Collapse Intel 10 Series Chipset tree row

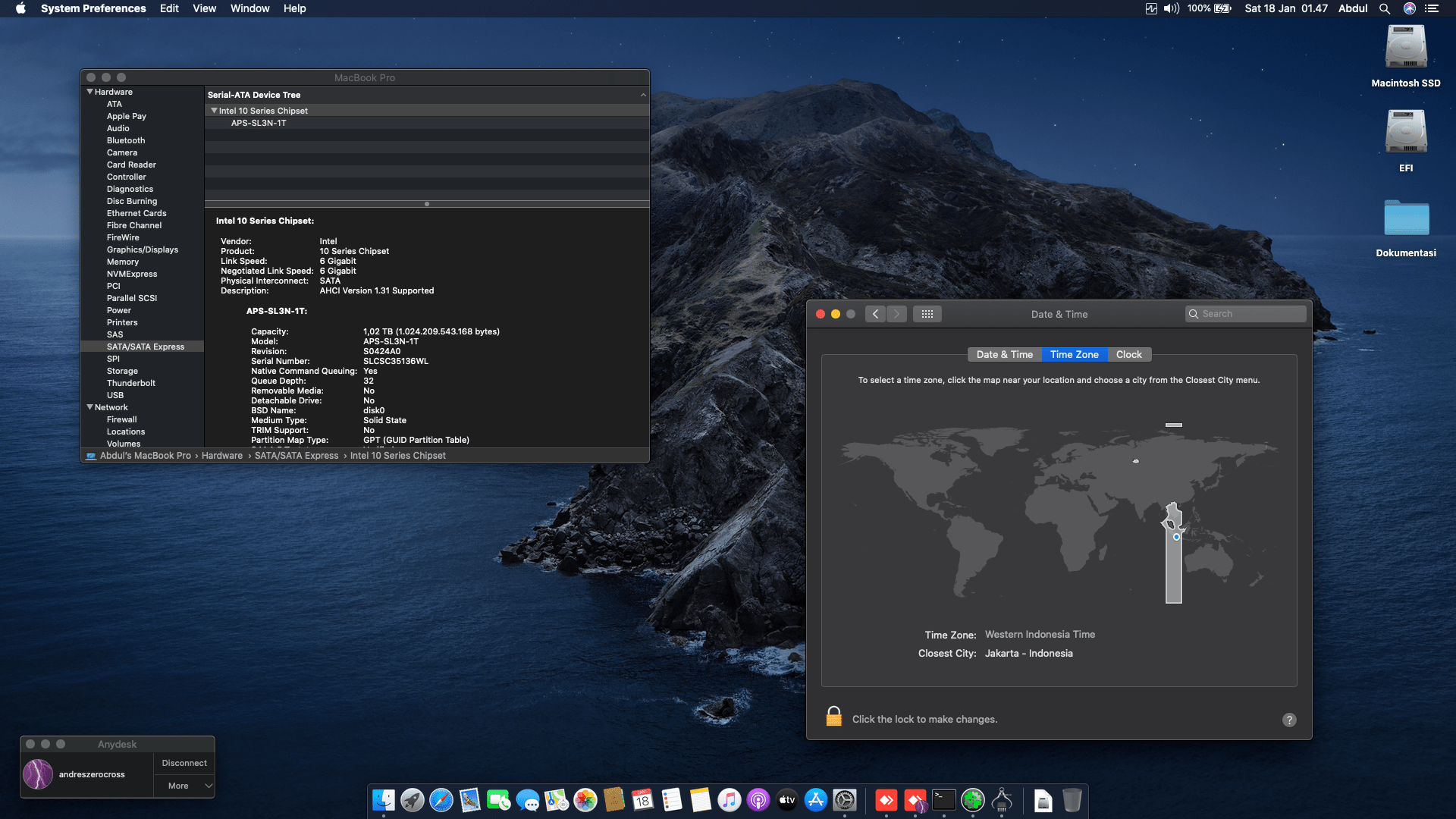click(214, 111)
